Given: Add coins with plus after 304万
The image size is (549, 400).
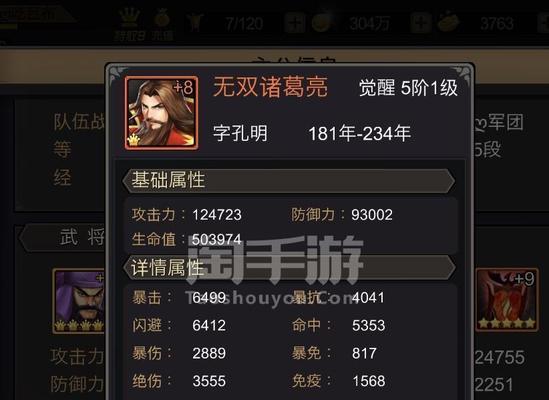Looking at the screenshot, I should 421,23.
